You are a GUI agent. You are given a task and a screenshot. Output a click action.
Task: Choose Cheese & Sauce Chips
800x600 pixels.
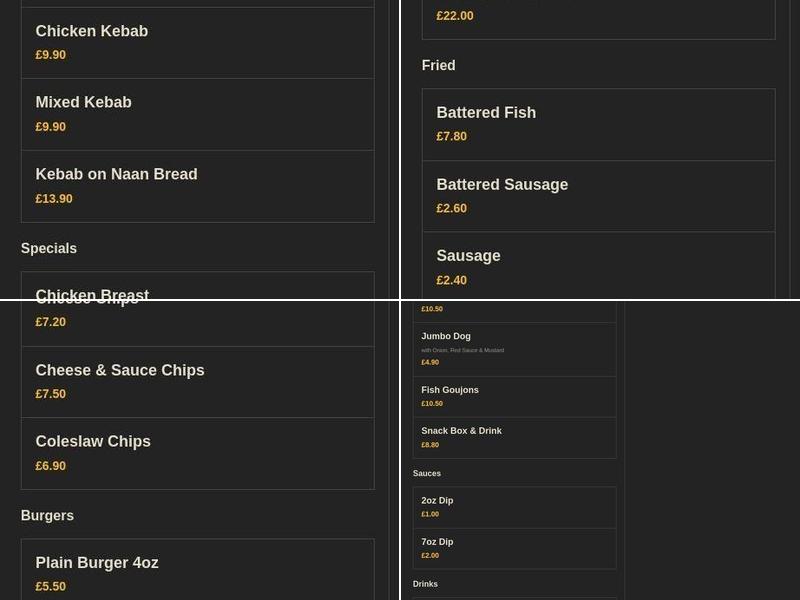pyautogui.click(x=119, y=370)
